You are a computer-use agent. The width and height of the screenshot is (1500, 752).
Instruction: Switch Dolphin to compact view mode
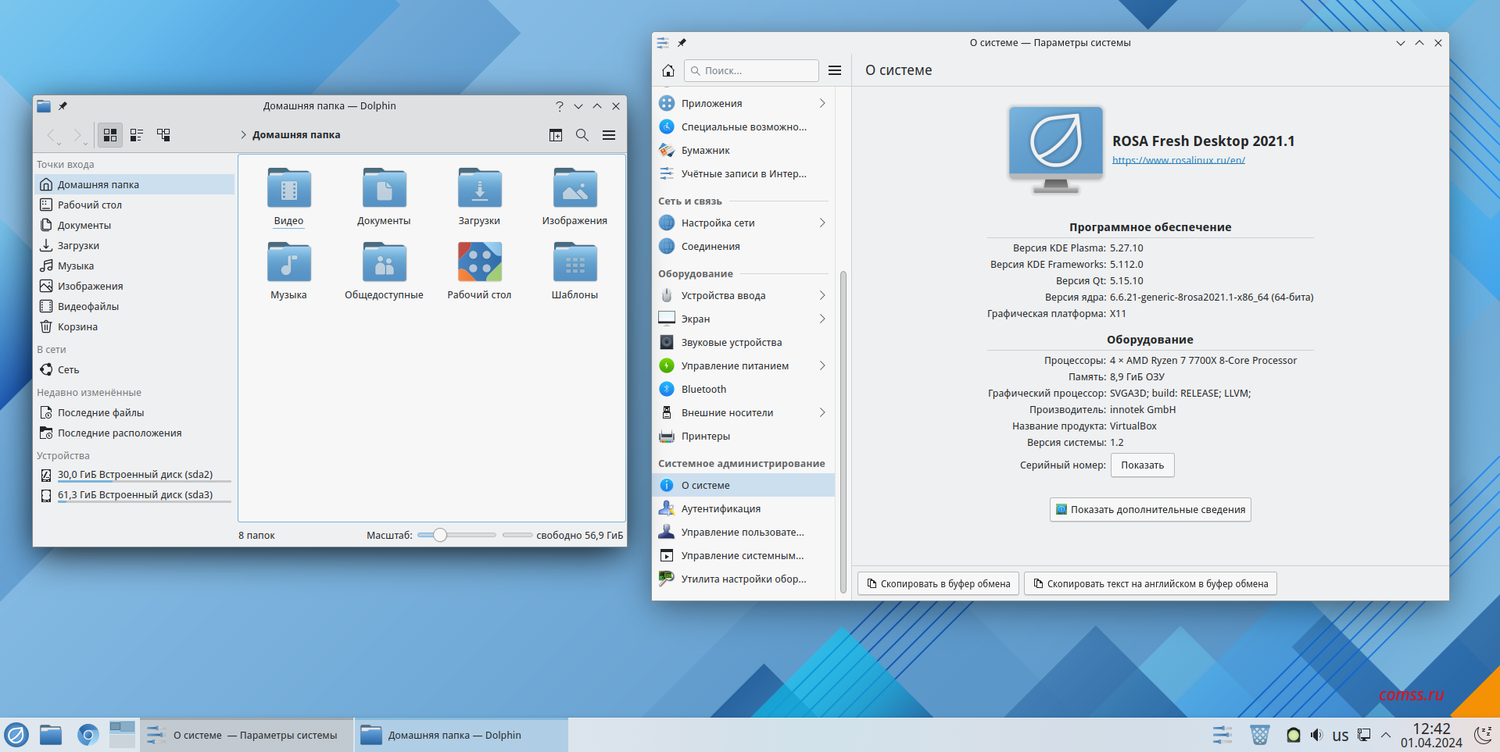point(137,135)
